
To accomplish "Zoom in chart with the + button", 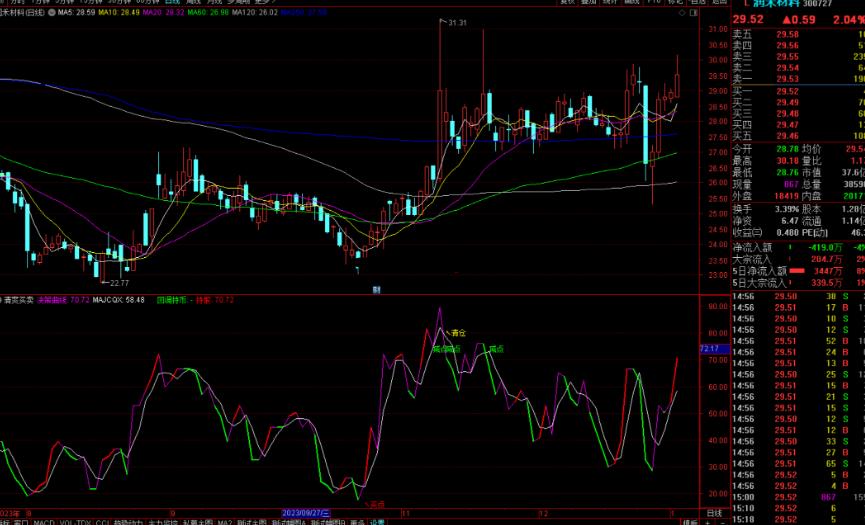I will click(708, 522).
